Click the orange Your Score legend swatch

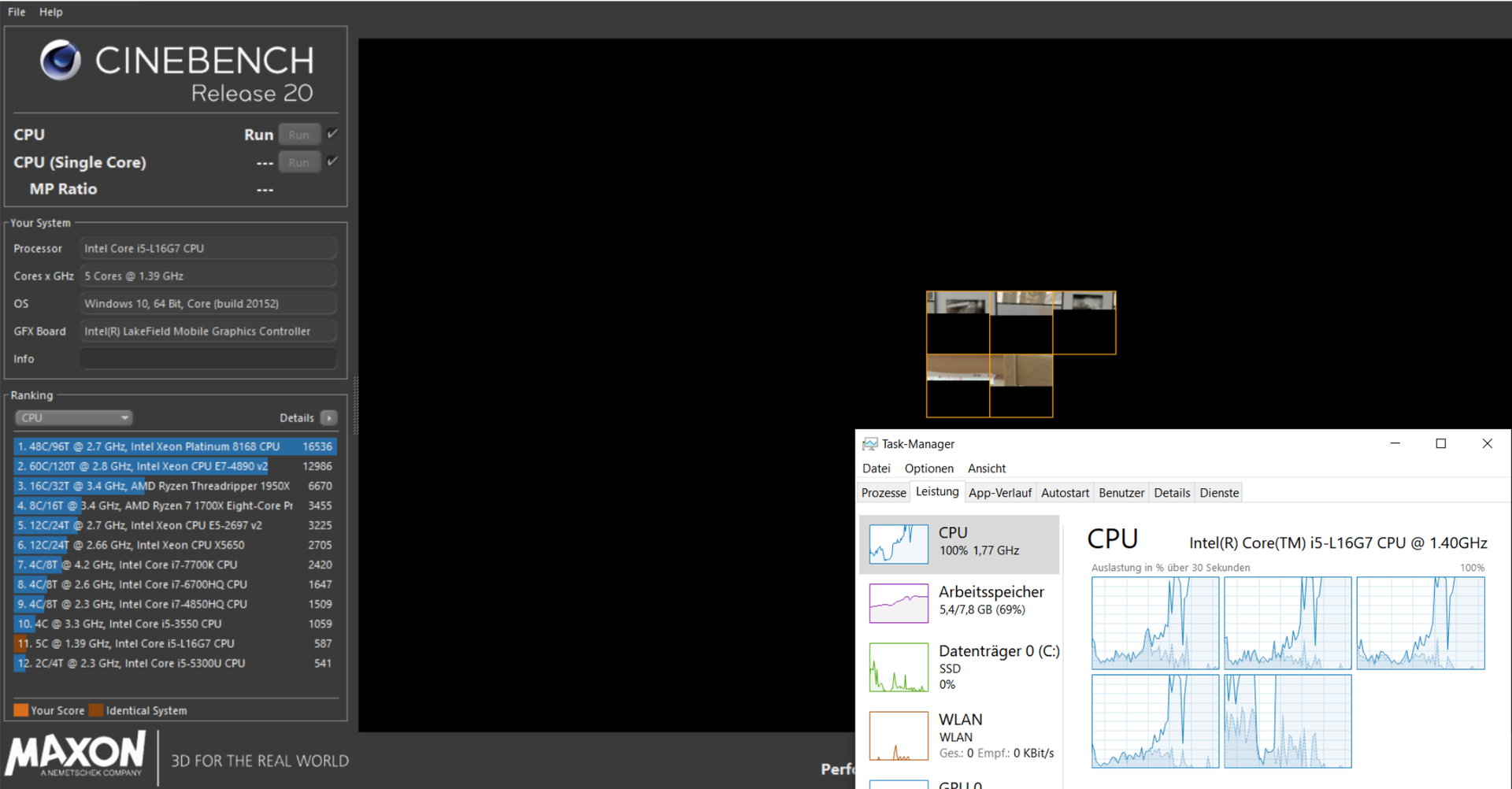tap(21, 710)
